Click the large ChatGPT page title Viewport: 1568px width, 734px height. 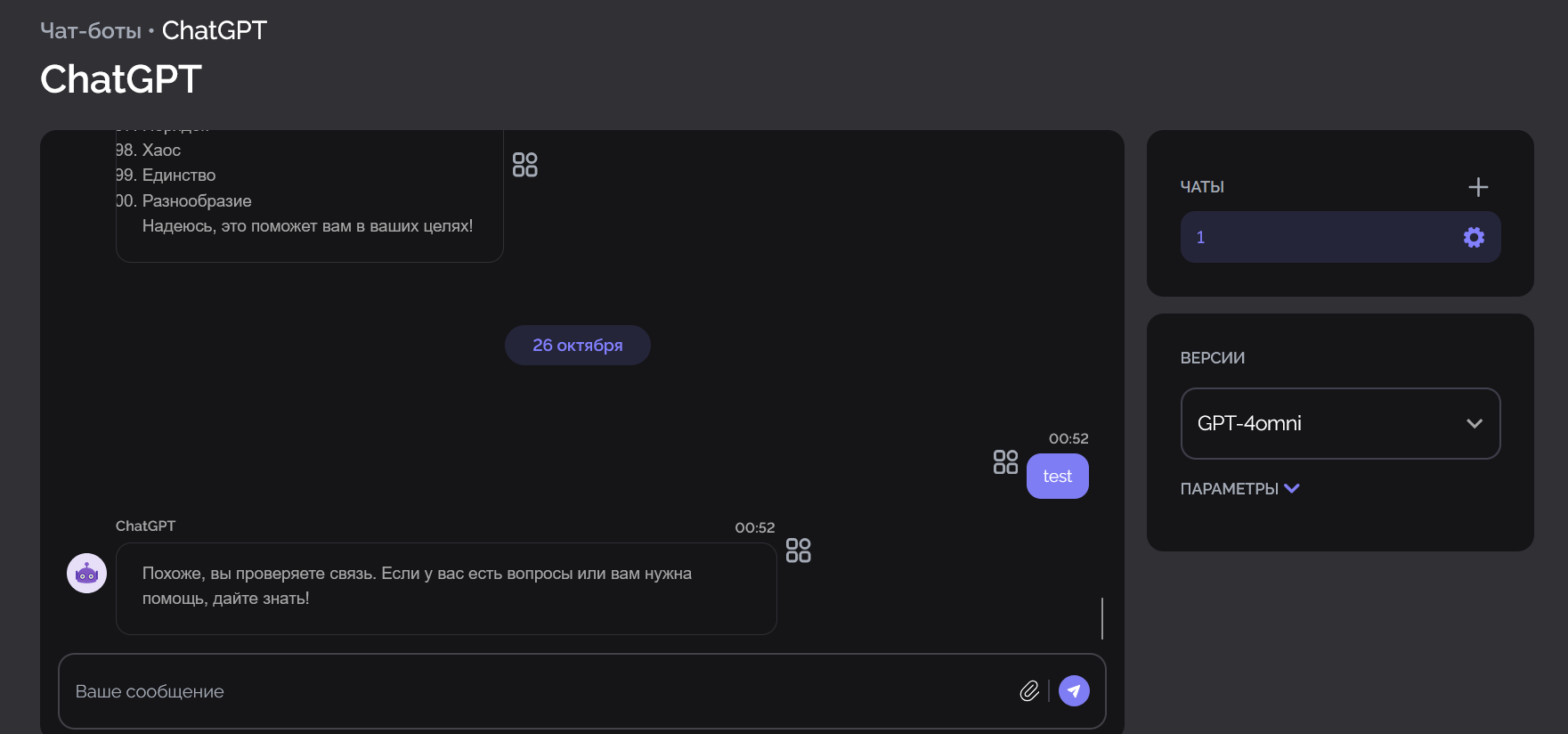tap(121, 79)
